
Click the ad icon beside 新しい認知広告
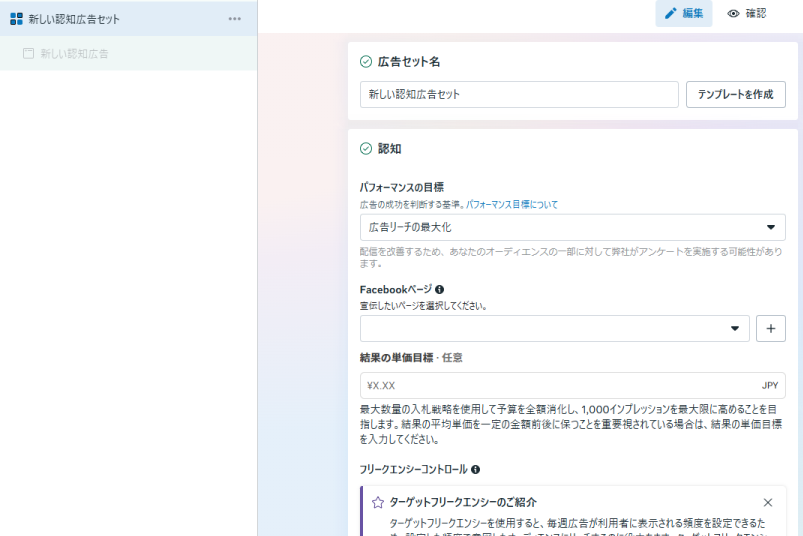point(29,53)
